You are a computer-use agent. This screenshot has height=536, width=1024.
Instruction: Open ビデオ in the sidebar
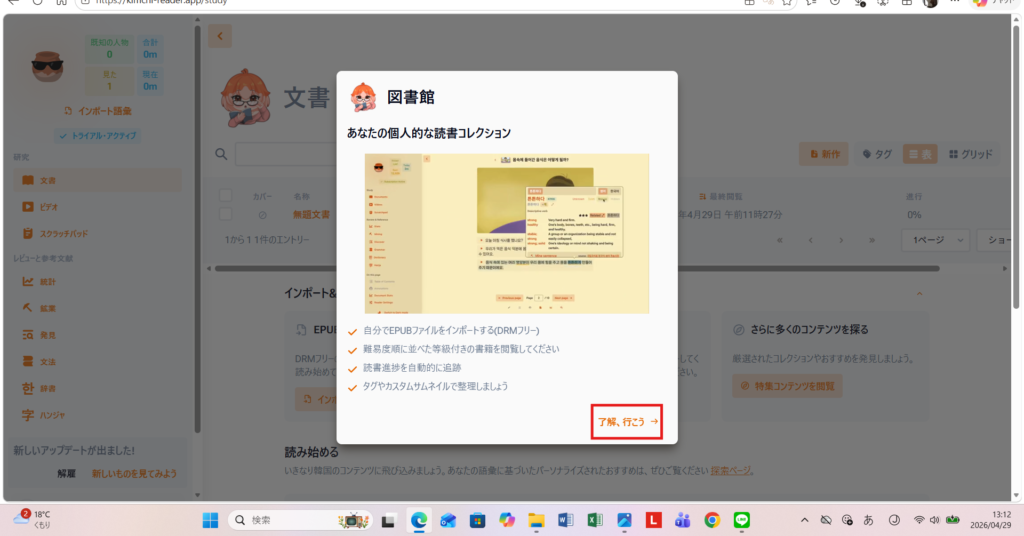coord(97,207)
